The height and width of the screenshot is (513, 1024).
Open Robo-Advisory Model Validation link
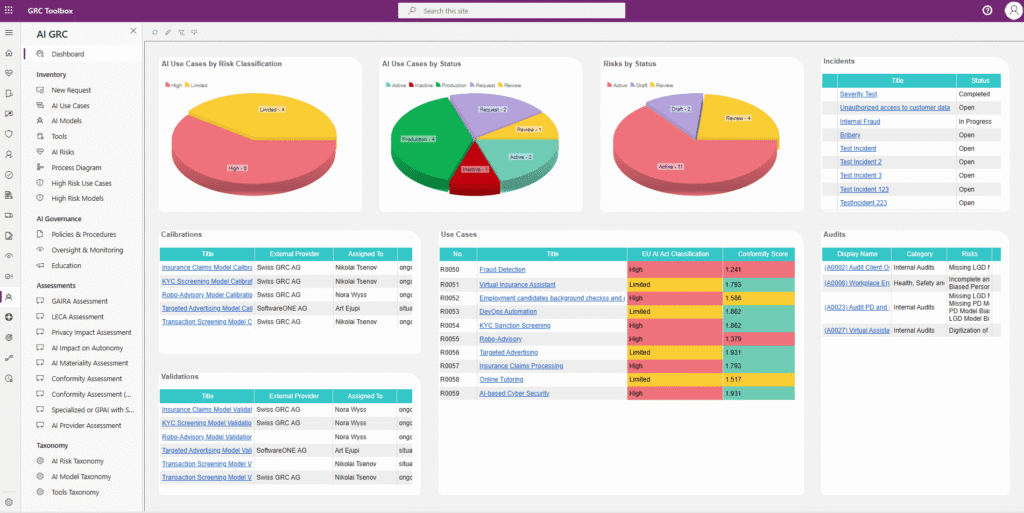coord(207,437)
